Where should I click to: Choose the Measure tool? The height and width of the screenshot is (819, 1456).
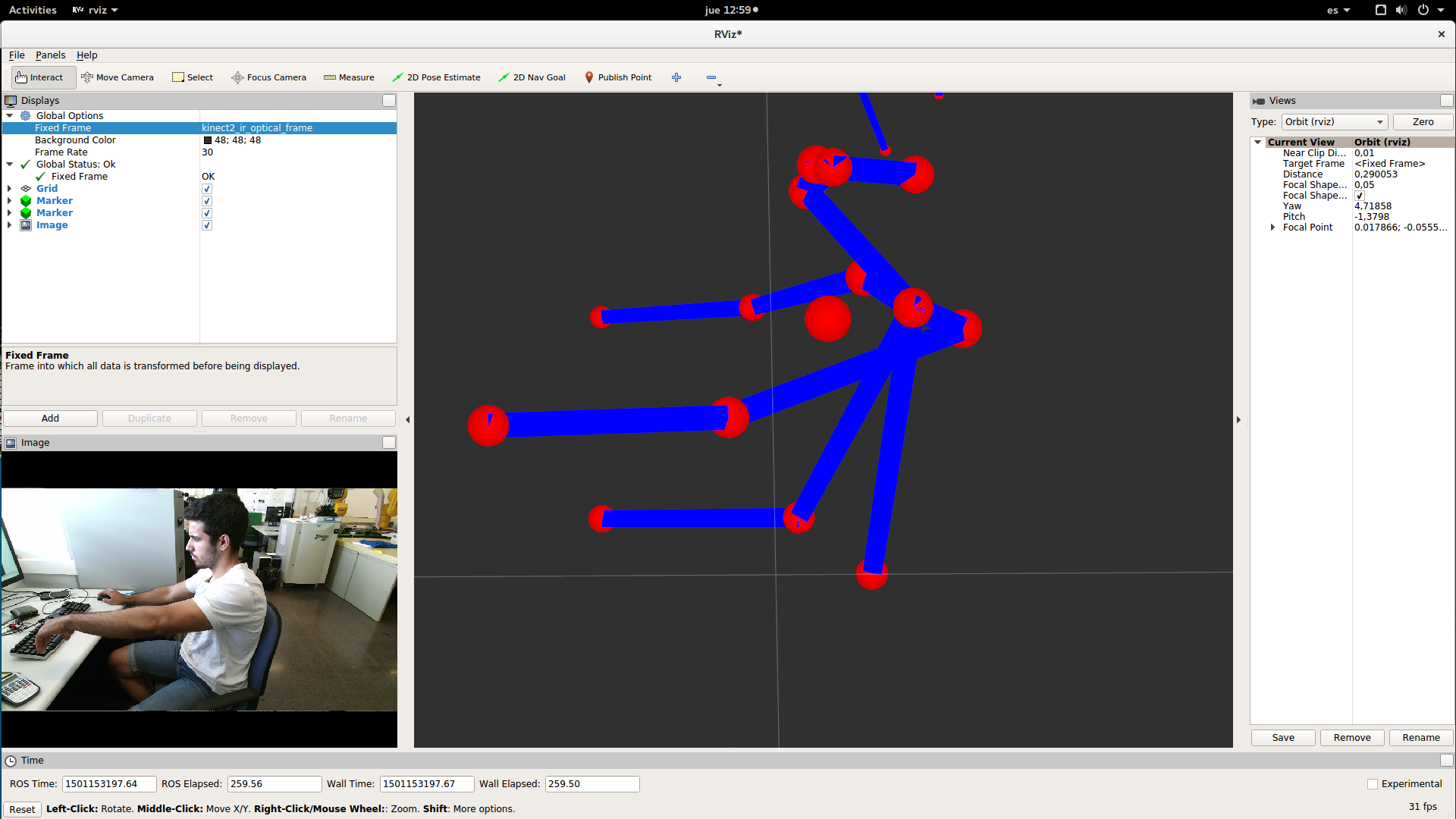349,77
